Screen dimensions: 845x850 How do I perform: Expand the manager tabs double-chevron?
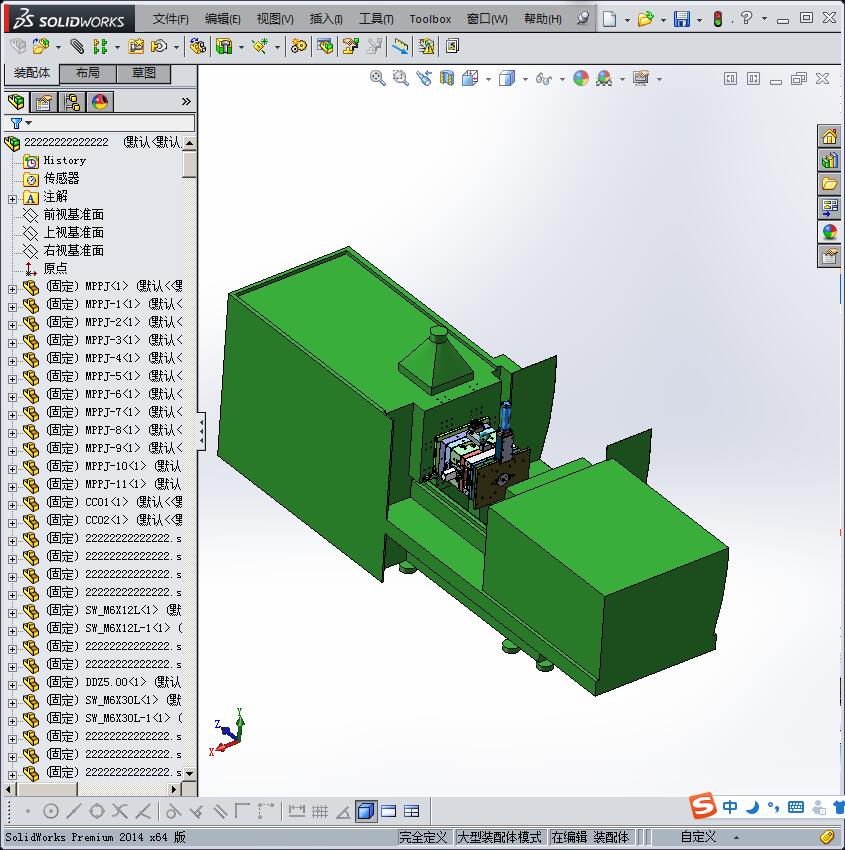click(x=186, y=101)
